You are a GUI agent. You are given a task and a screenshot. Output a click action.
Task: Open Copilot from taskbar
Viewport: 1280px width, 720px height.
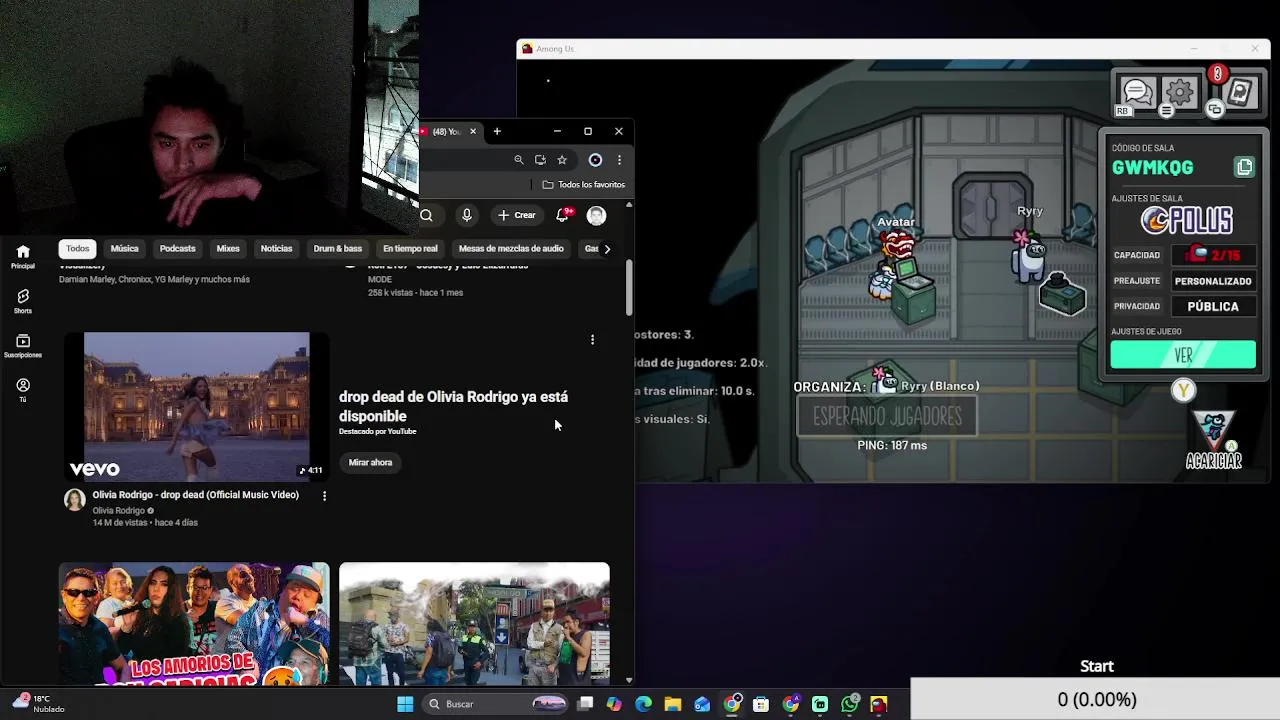[x=614, y=704]
